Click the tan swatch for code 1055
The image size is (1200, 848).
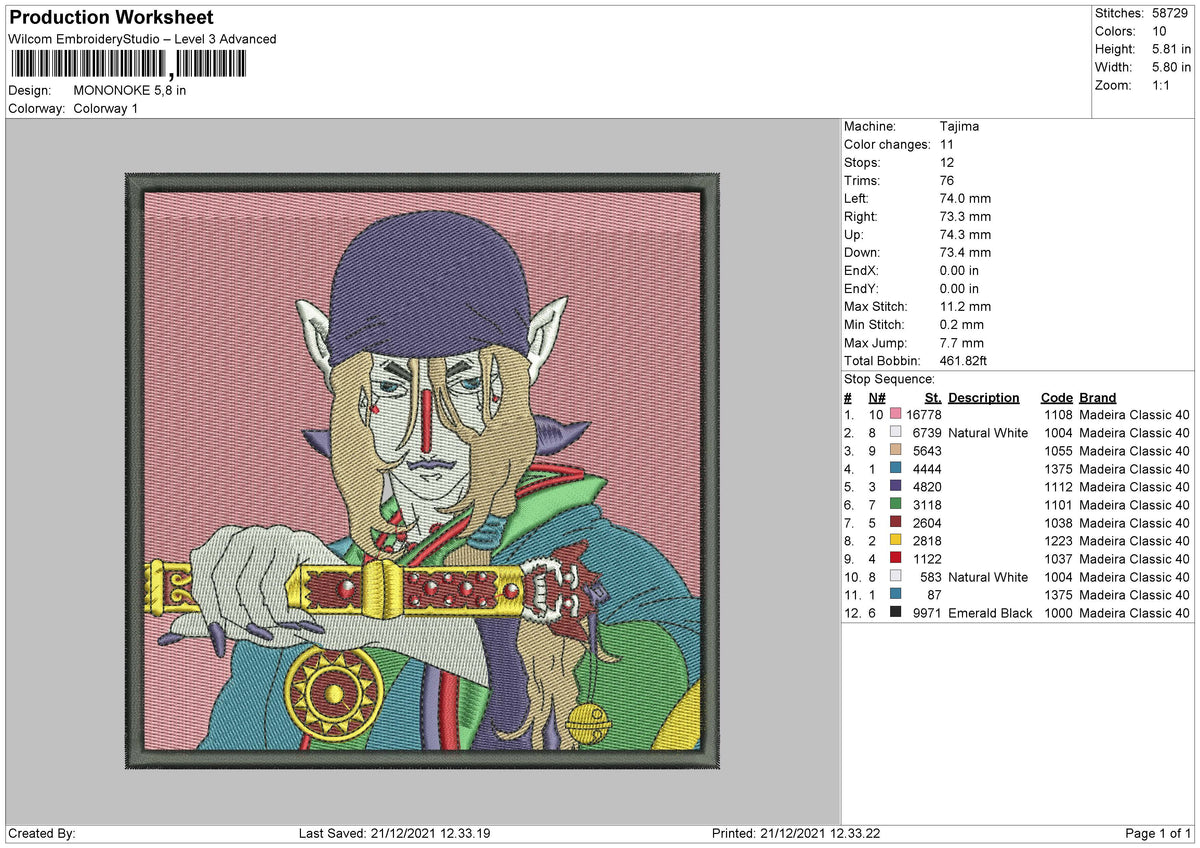pyautogui.click(x=896, y=451)
